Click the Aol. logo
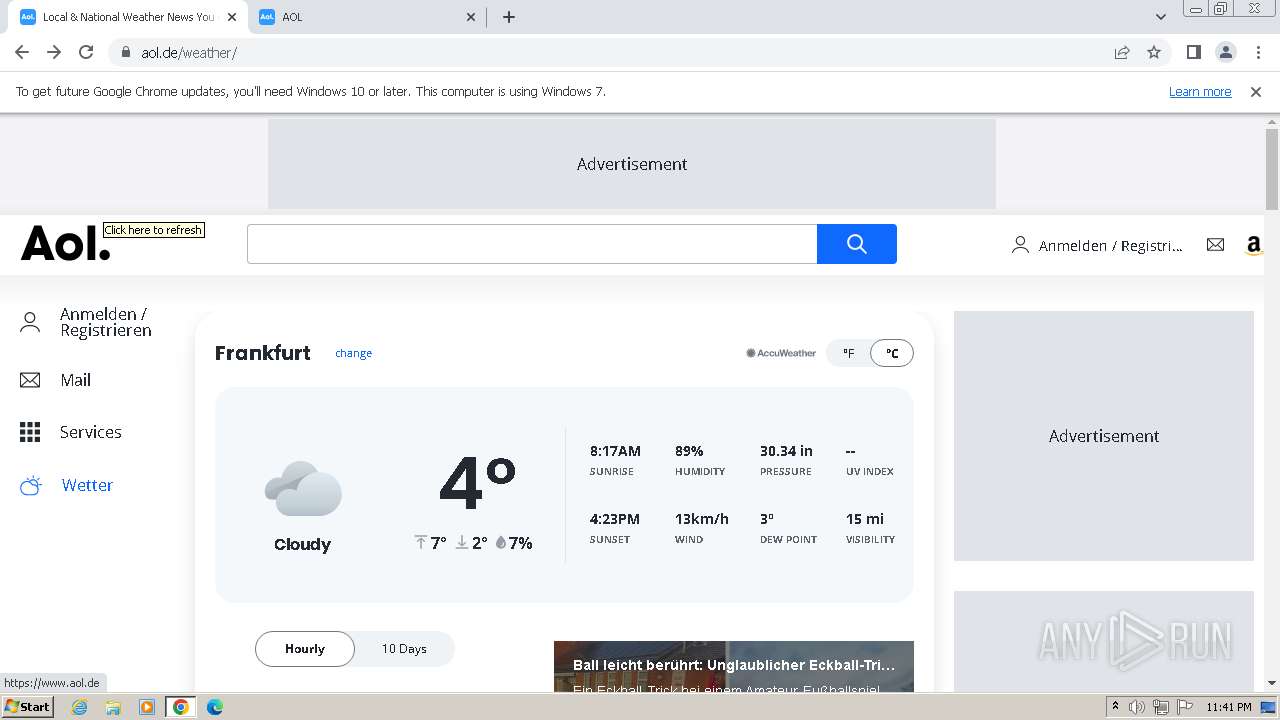The height and width of the screenshot is (720, 1280). pos(66,244)
